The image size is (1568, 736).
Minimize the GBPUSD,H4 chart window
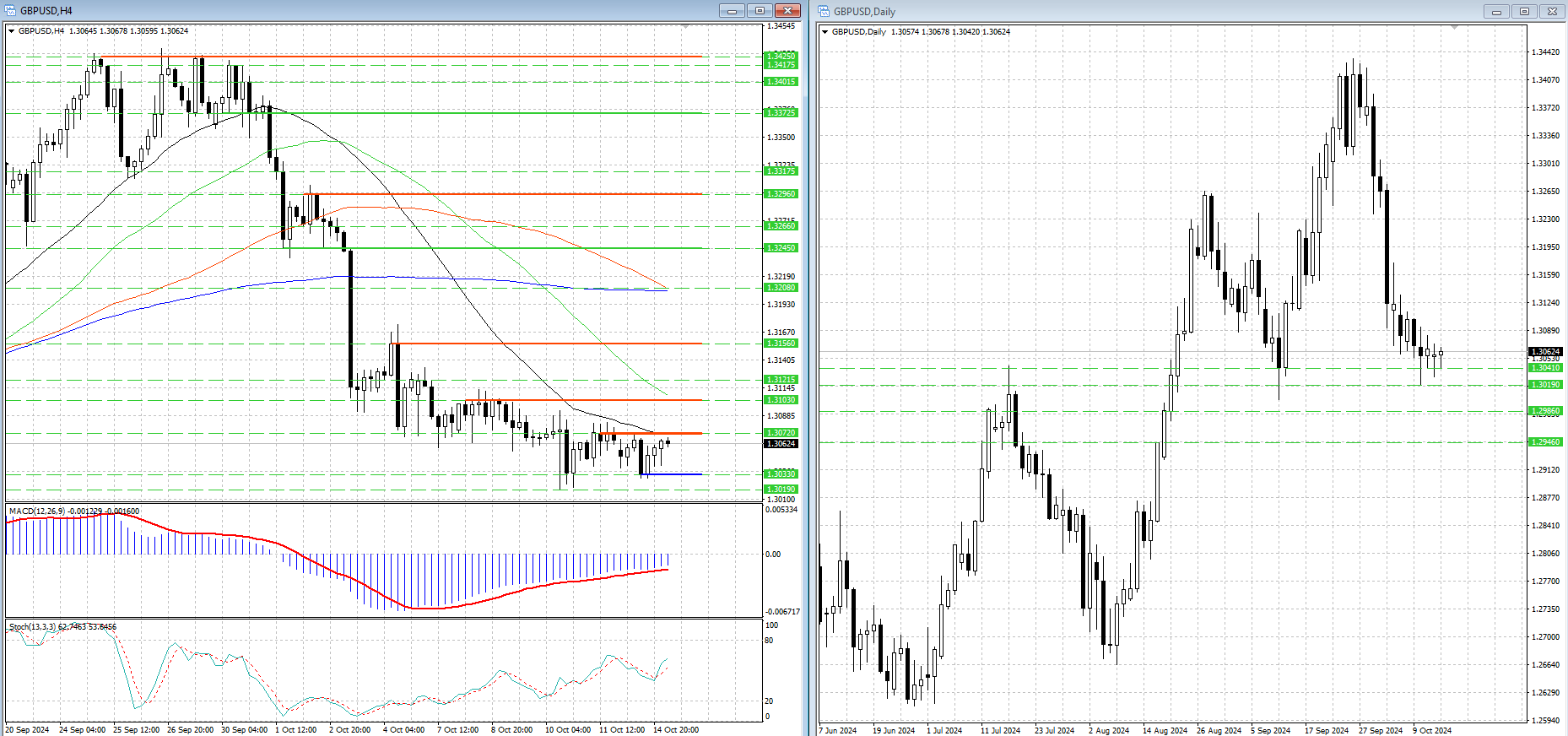[x=732, y=11]
